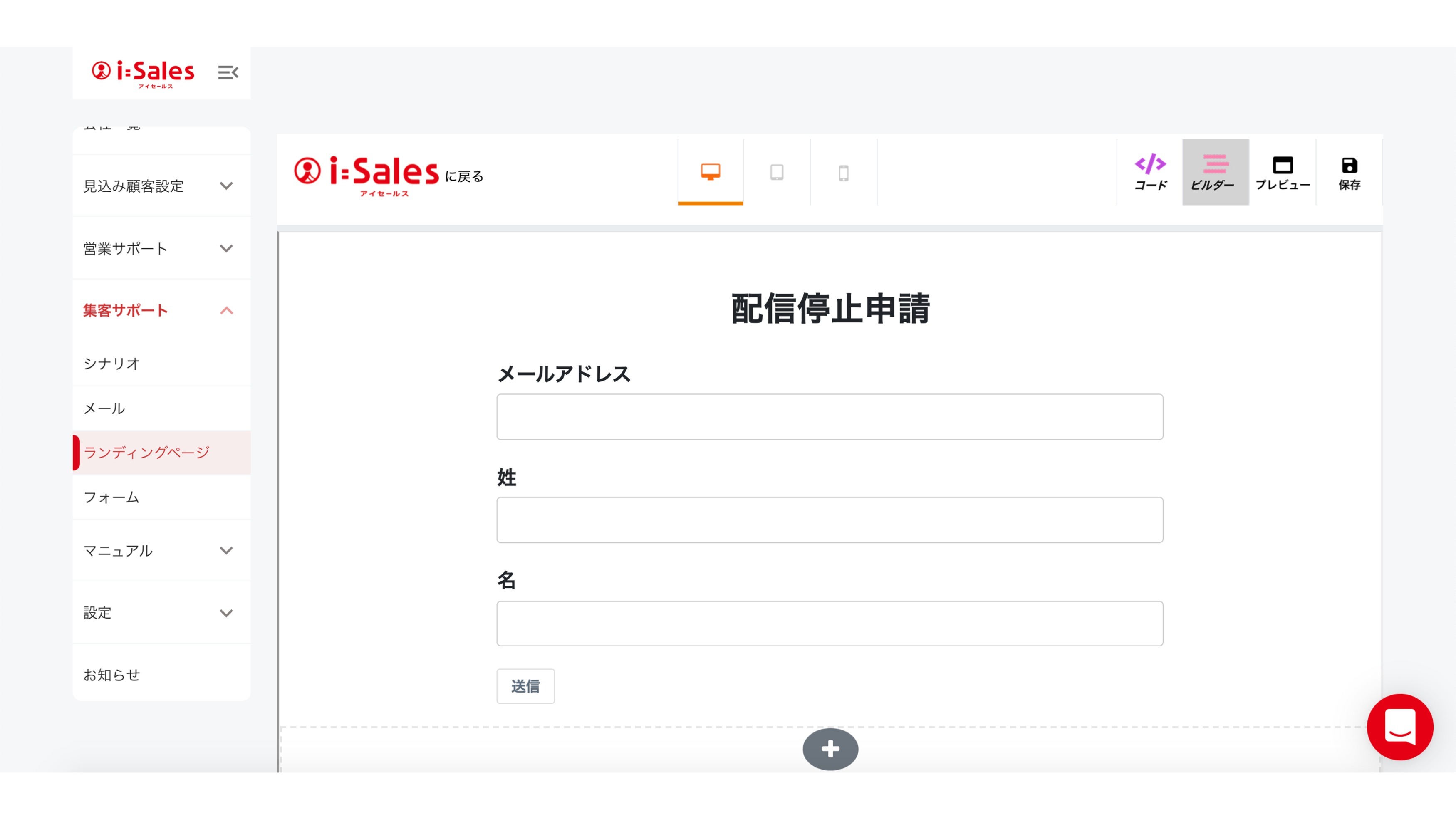Switch to desktop preview mode
Image resolution: width=1456 pixels, height=819 pixels.
tap(711, 172)
